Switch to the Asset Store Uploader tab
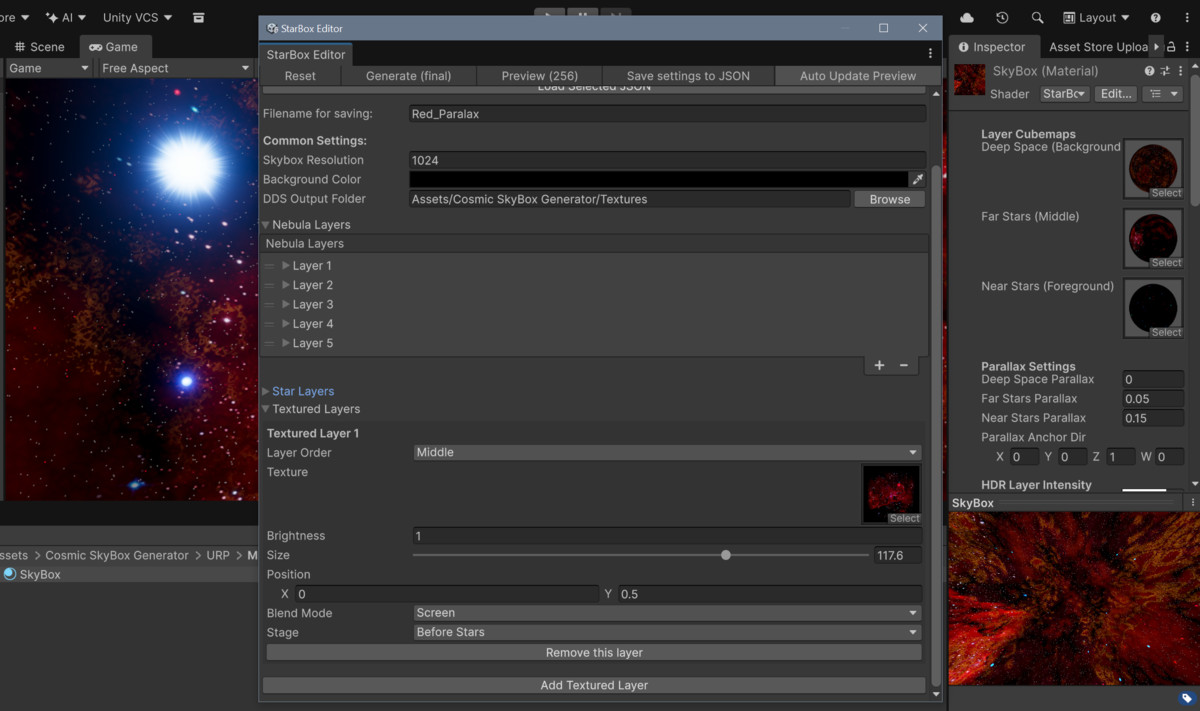The height and width of the screenshot is (711, 1200). point(1098,47)
